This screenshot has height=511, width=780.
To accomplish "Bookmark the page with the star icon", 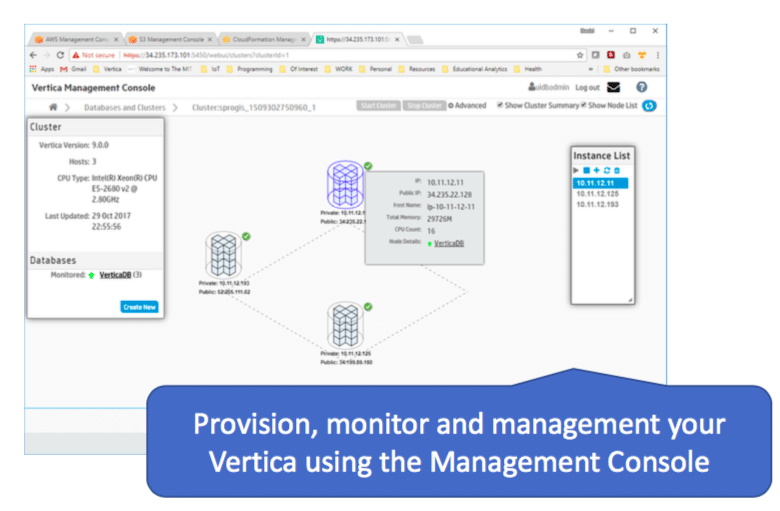I will (x=580, y=55).
